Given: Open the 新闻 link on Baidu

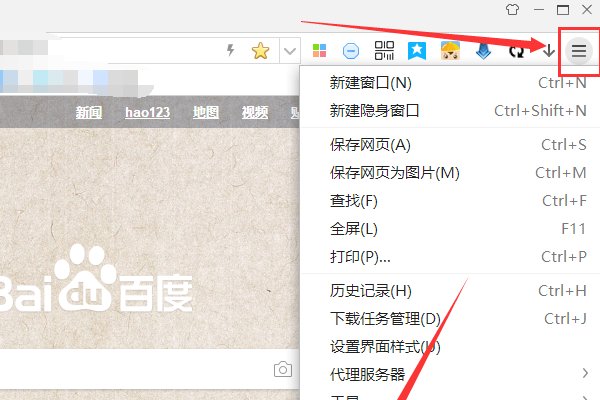Looking at the screenshot, I should [x=89, y=113].
